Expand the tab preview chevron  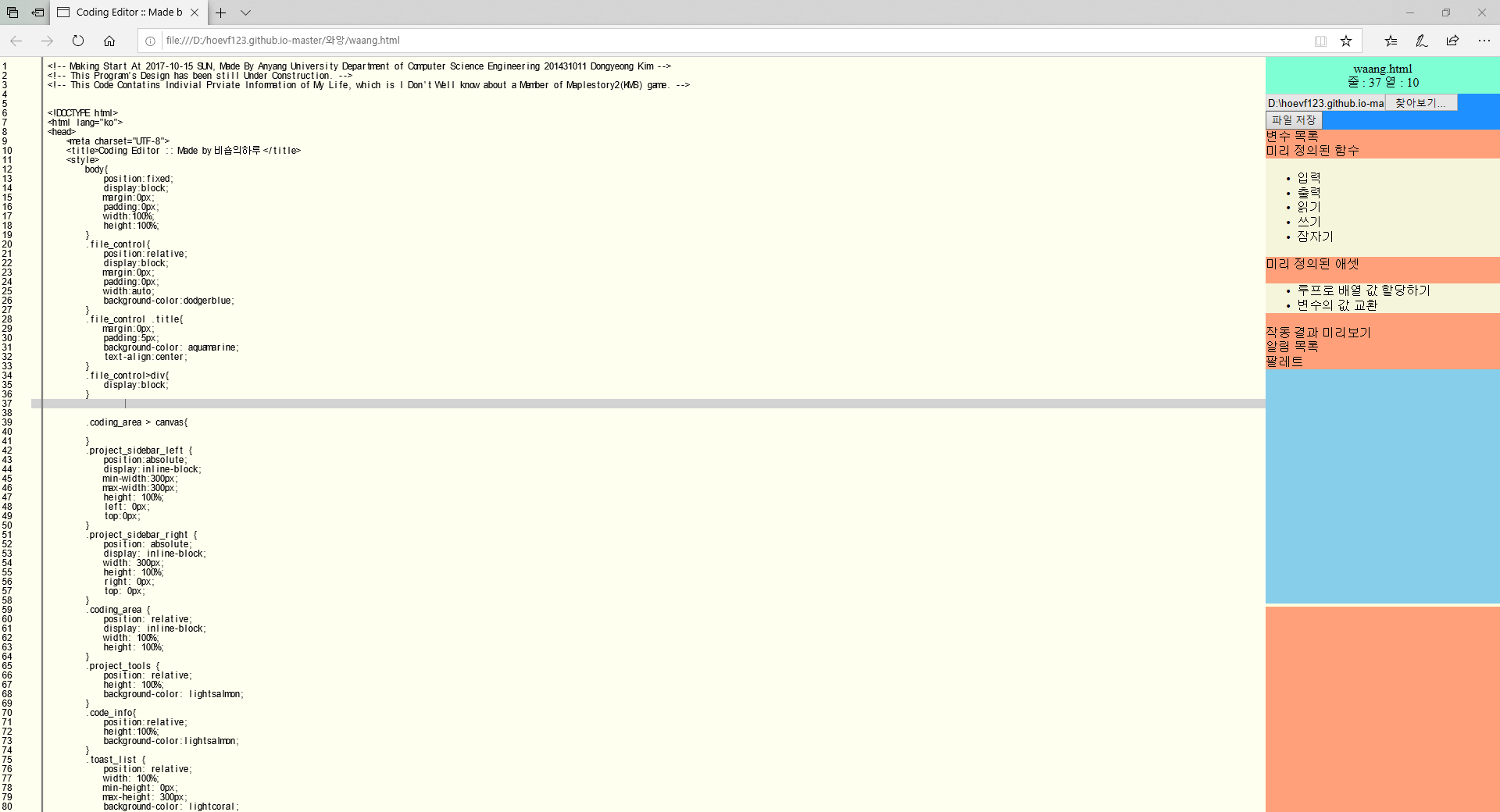coord(245,13)
